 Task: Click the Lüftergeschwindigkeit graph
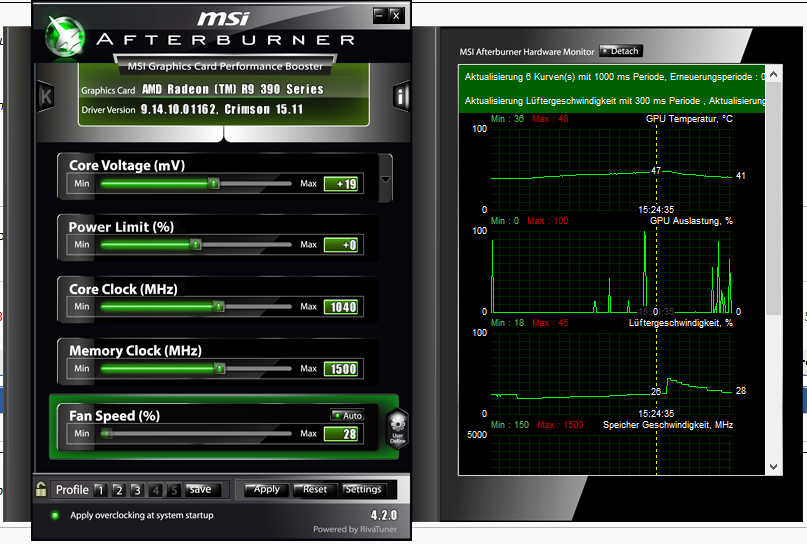tap(611, 373)
